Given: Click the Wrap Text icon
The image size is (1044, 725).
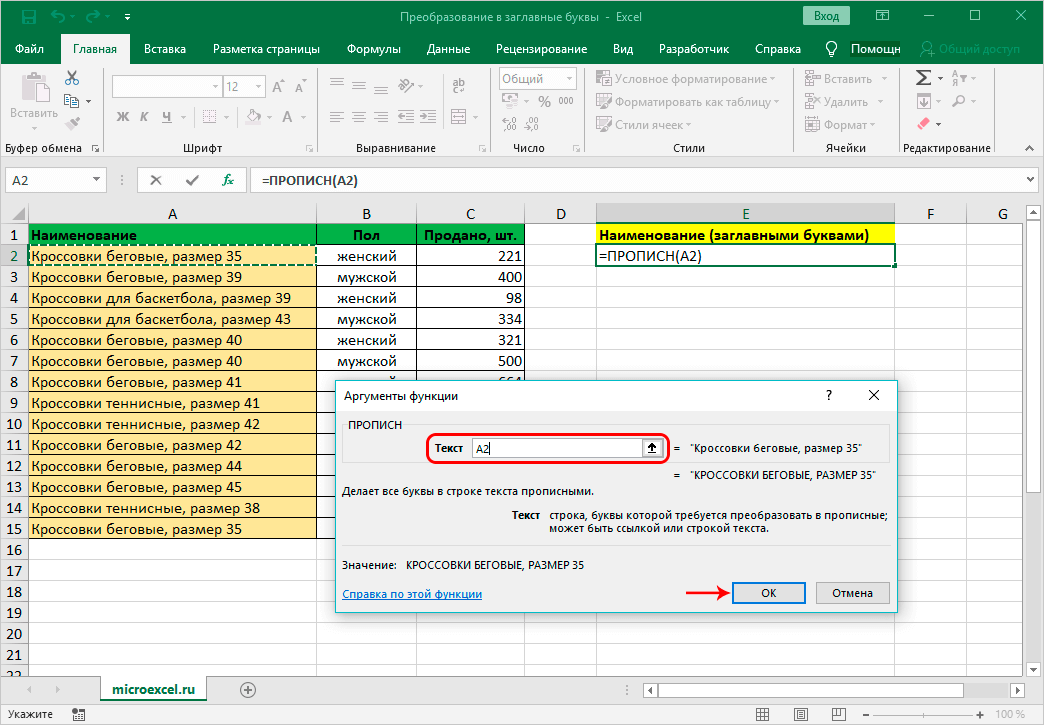Looking at the screenshot, I should [x=459, y=86].
